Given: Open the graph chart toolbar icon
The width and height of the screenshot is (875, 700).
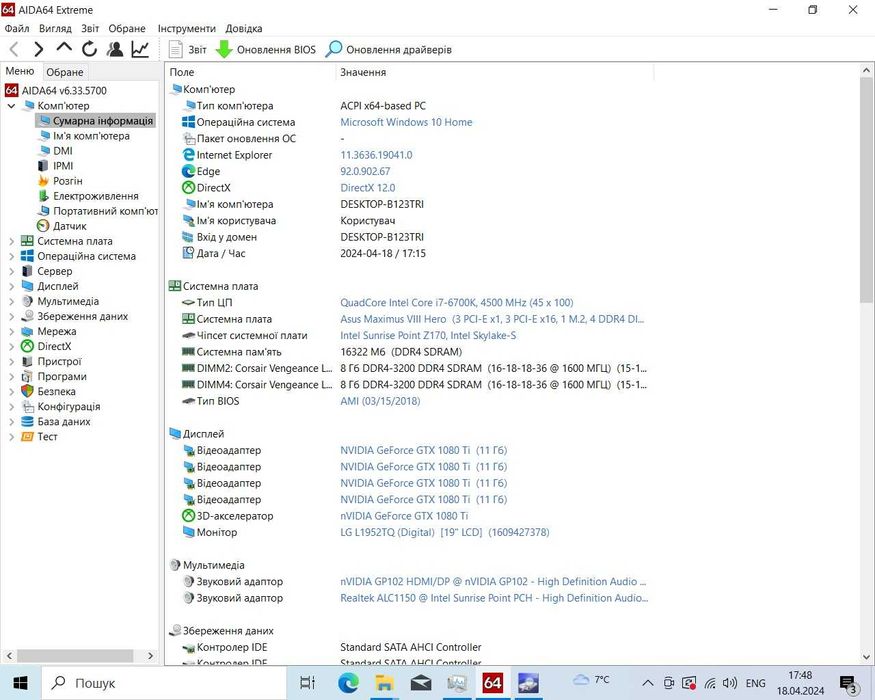Looking at the screenshot, I should coord(140,49).
